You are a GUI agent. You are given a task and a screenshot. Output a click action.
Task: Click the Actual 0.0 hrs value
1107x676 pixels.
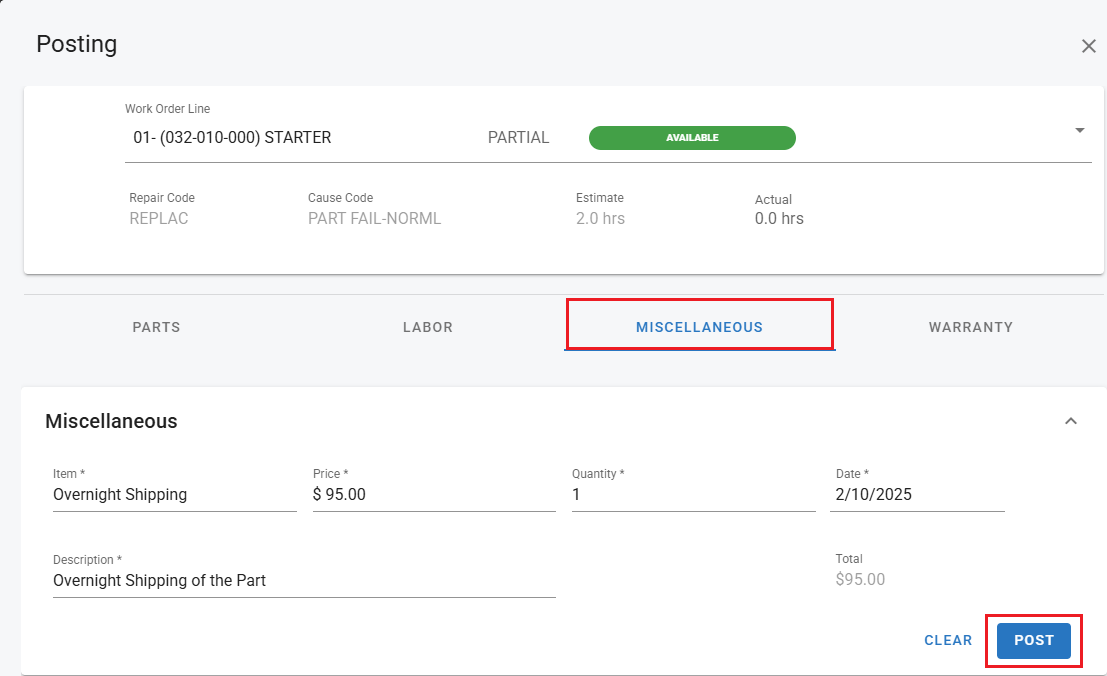tap(778, 218)
